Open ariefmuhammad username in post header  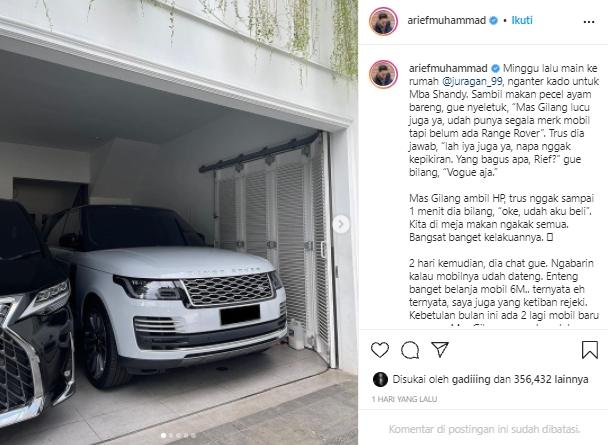coord(446,21)
